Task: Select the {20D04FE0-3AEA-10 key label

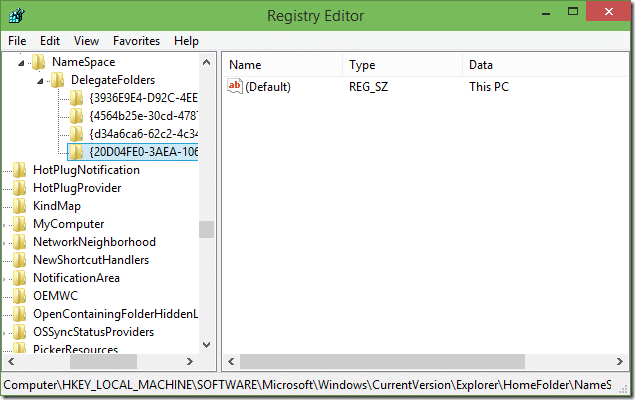Action: coord(143,152)
